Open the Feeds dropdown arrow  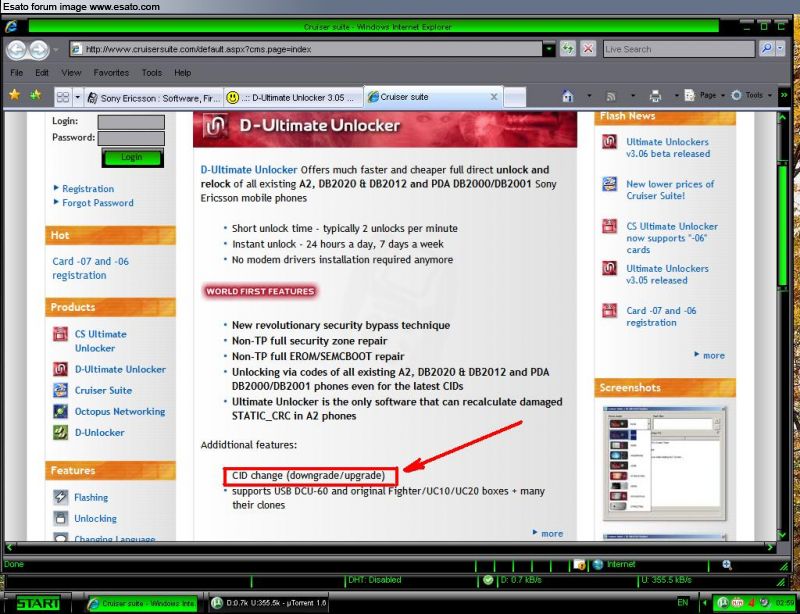(x=633, y=96)
